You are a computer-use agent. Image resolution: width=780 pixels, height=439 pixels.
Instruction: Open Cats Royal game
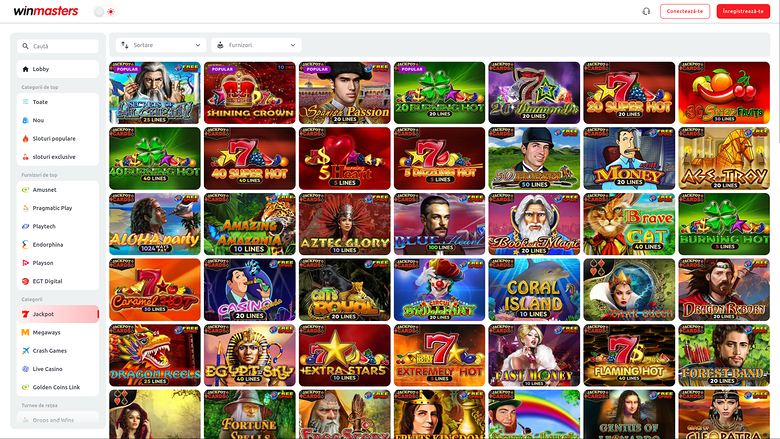pos(345,290)
